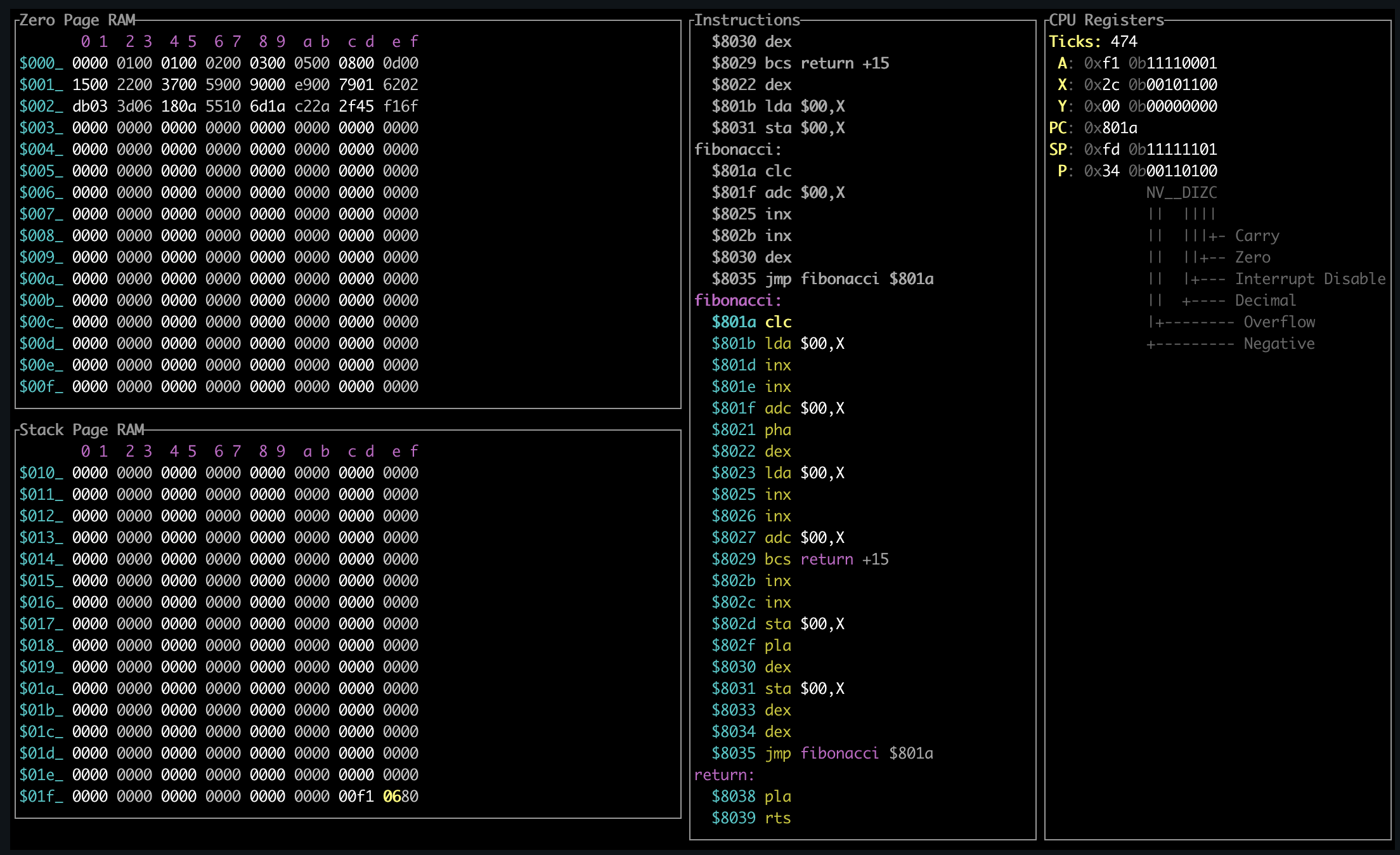Click the X register value 0x2c
Image resolution: width=1400 pixels, height=855 pixels.
coord(1101,85)
